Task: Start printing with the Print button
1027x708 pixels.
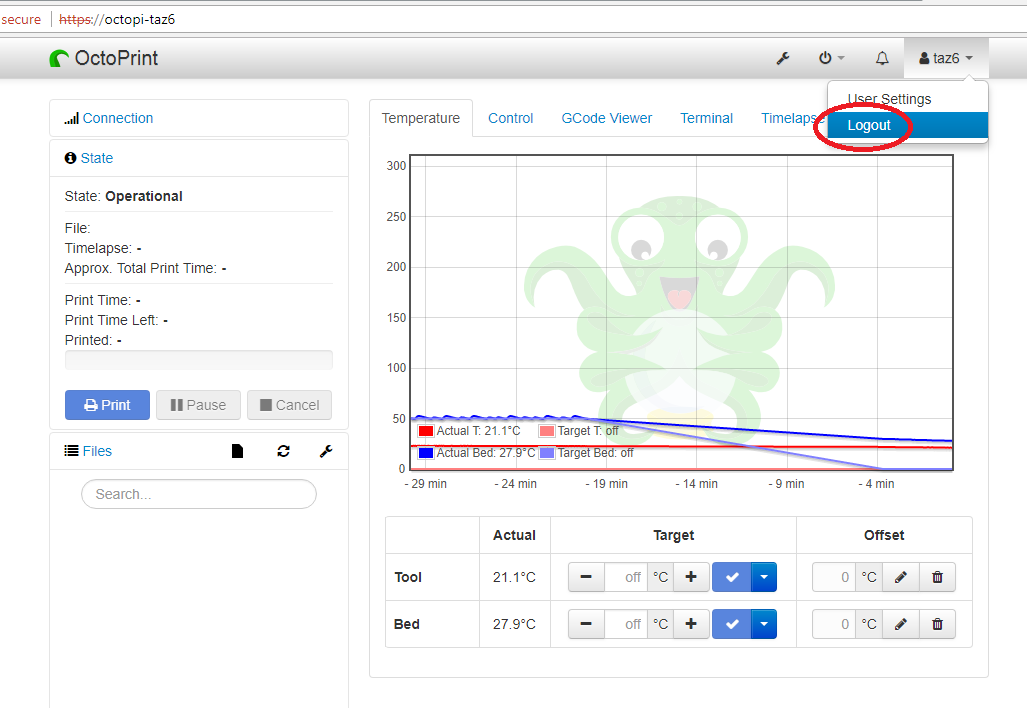Action: click(107, 405)
